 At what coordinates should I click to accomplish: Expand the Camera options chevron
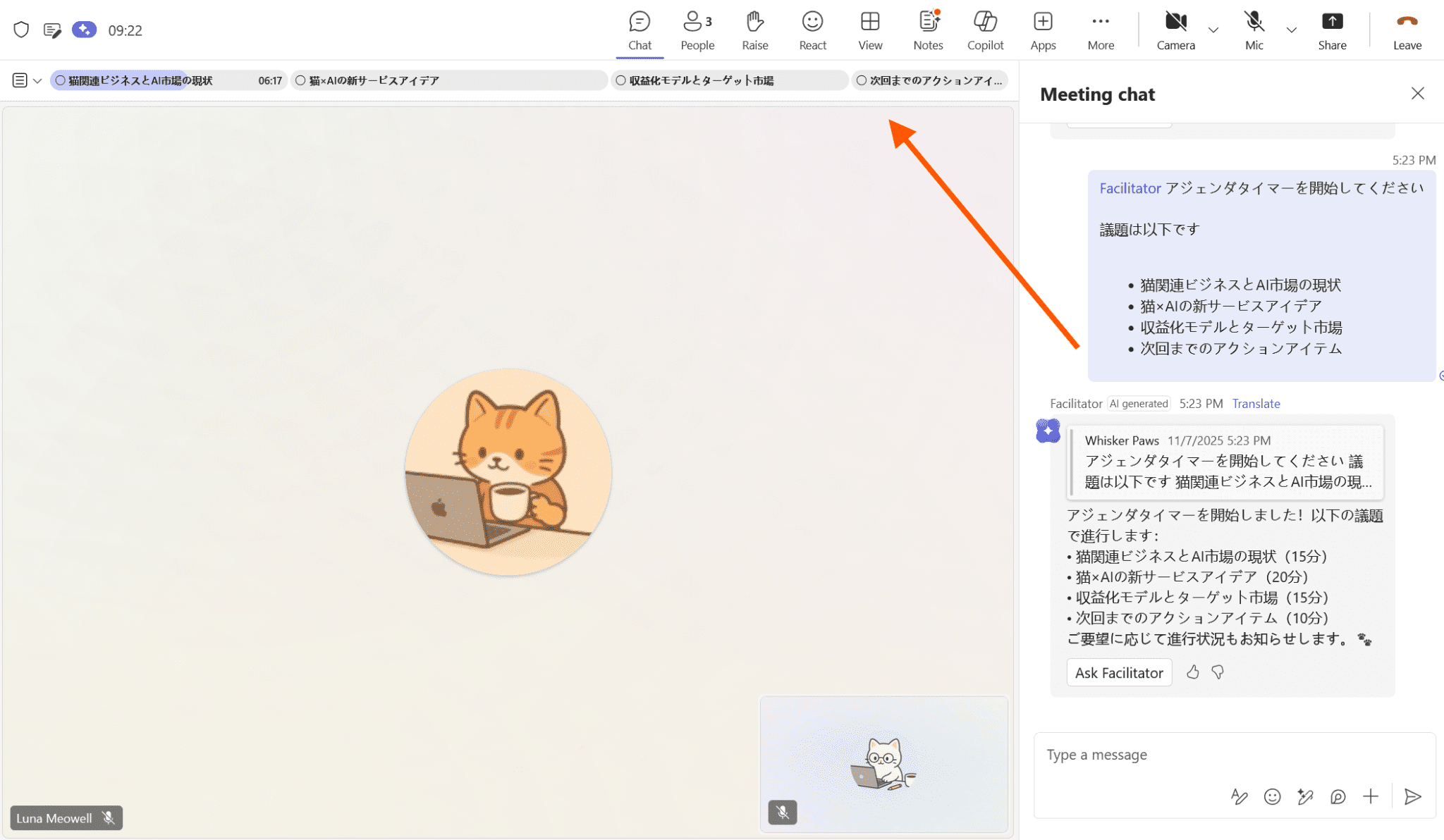point(1213,30)
